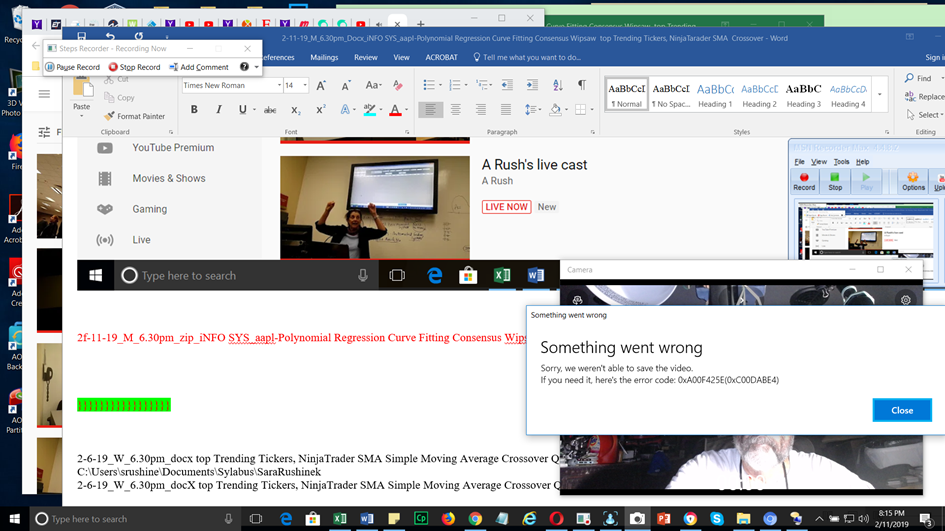
Task: Click Pause Record in Steps Recorder
Action: [x=72, y=67]
